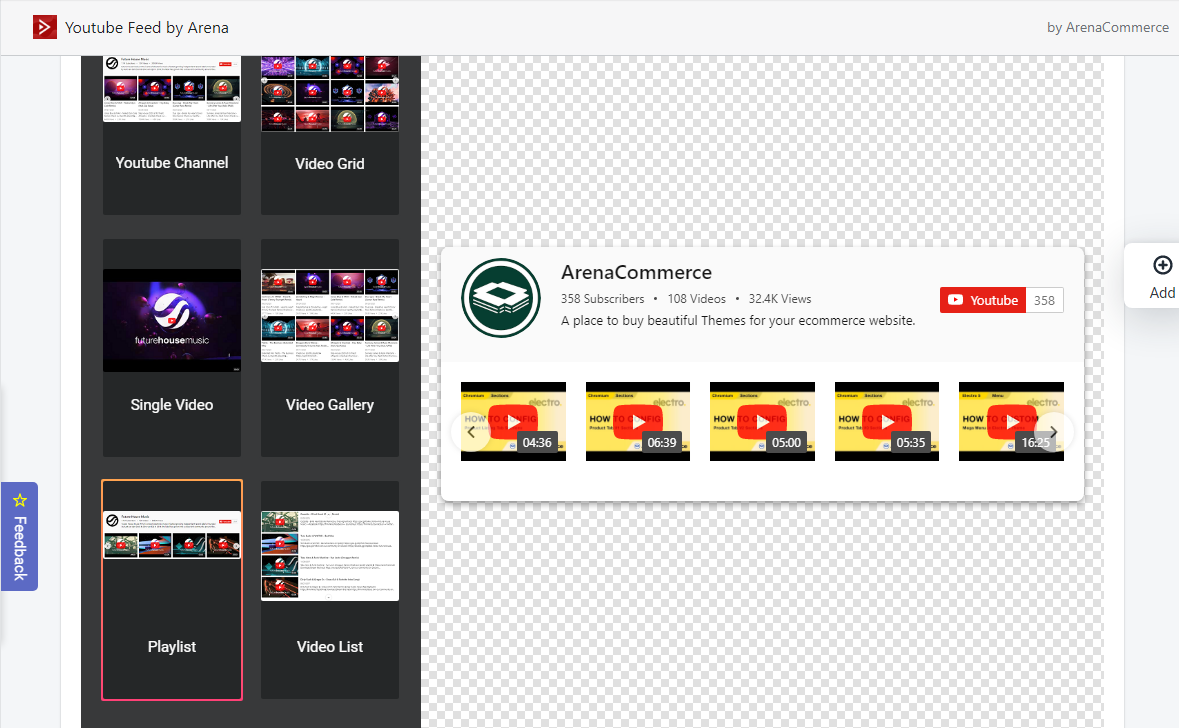The width and height of the screenshot is (1179, 728).
Task: Click the star icon on Feedback tab
Action: coord(20,500)
